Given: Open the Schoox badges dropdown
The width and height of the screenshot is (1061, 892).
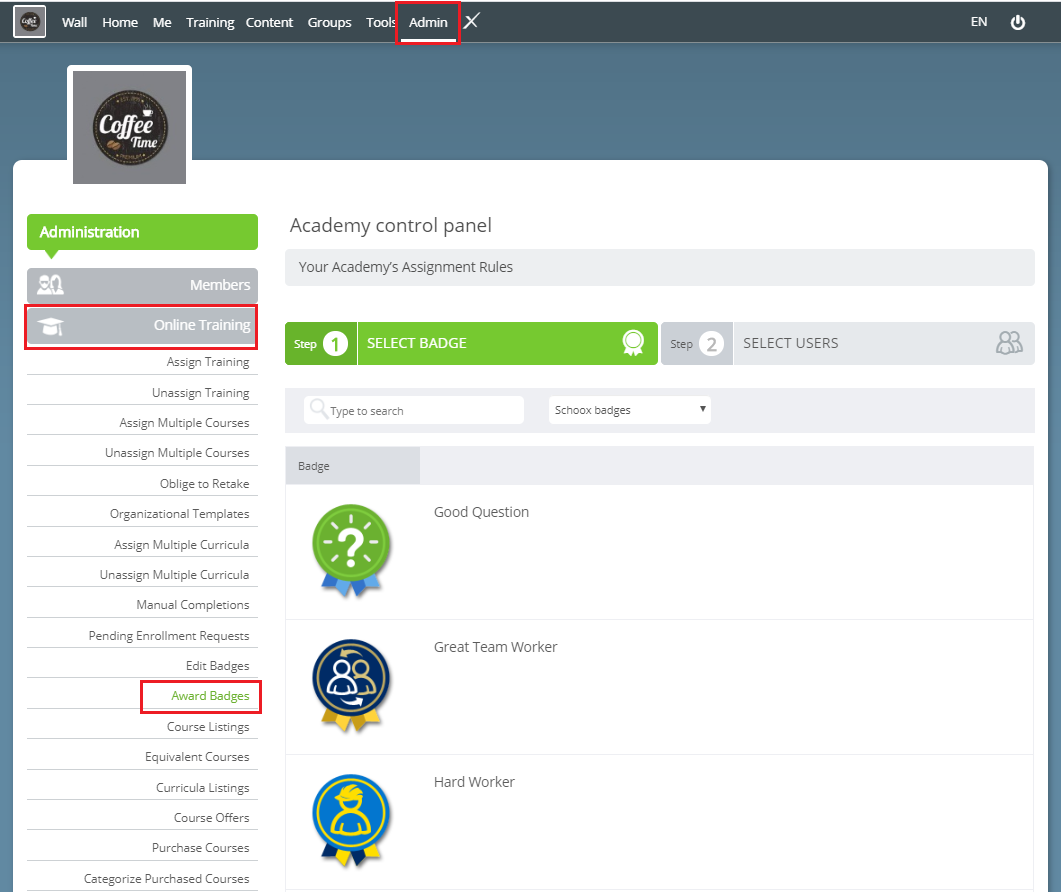Looking at the screenshot, I should [x=629, y=410].
